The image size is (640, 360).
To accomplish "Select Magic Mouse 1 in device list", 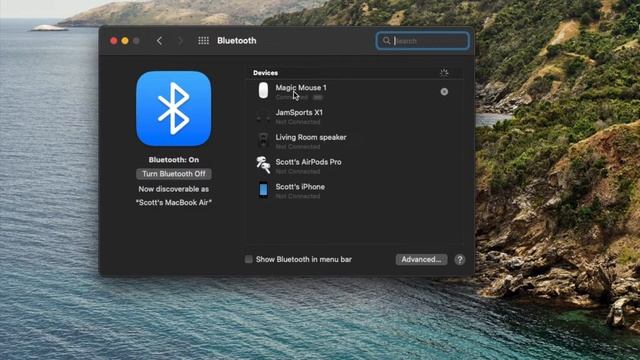I will coord(354,91).
